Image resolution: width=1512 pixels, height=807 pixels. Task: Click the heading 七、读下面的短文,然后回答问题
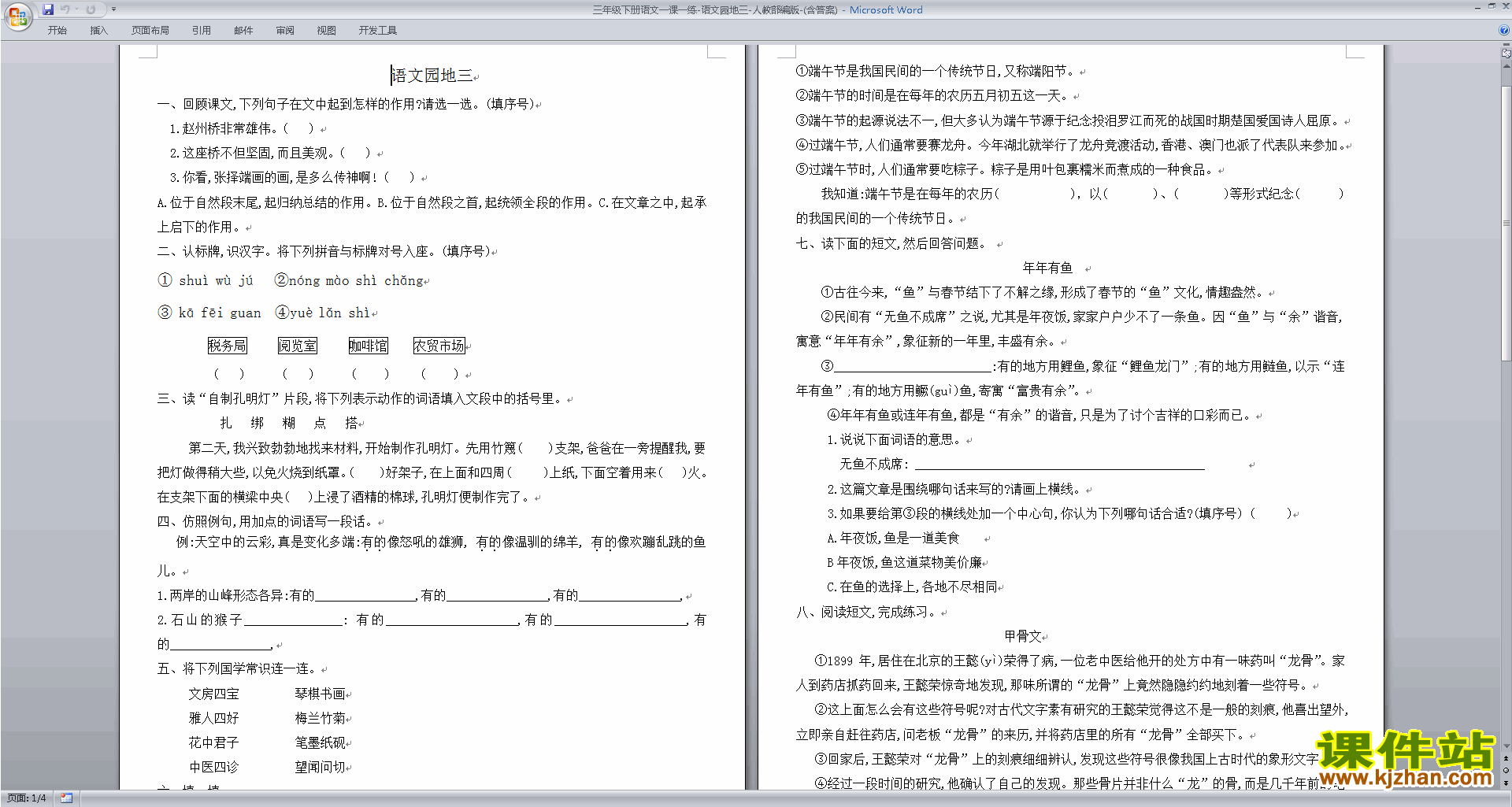point(891,243)
